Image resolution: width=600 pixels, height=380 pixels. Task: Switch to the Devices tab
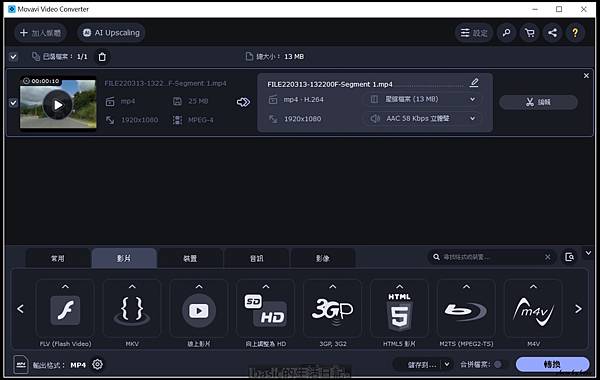[190, 258]
